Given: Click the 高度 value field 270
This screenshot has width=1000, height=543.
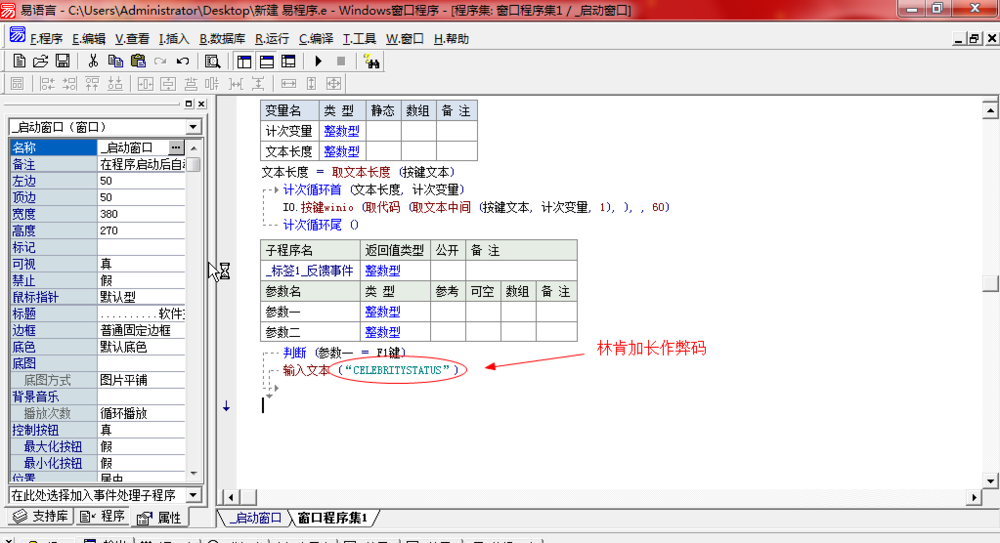Looking at the screenshot, I should 141,230.
